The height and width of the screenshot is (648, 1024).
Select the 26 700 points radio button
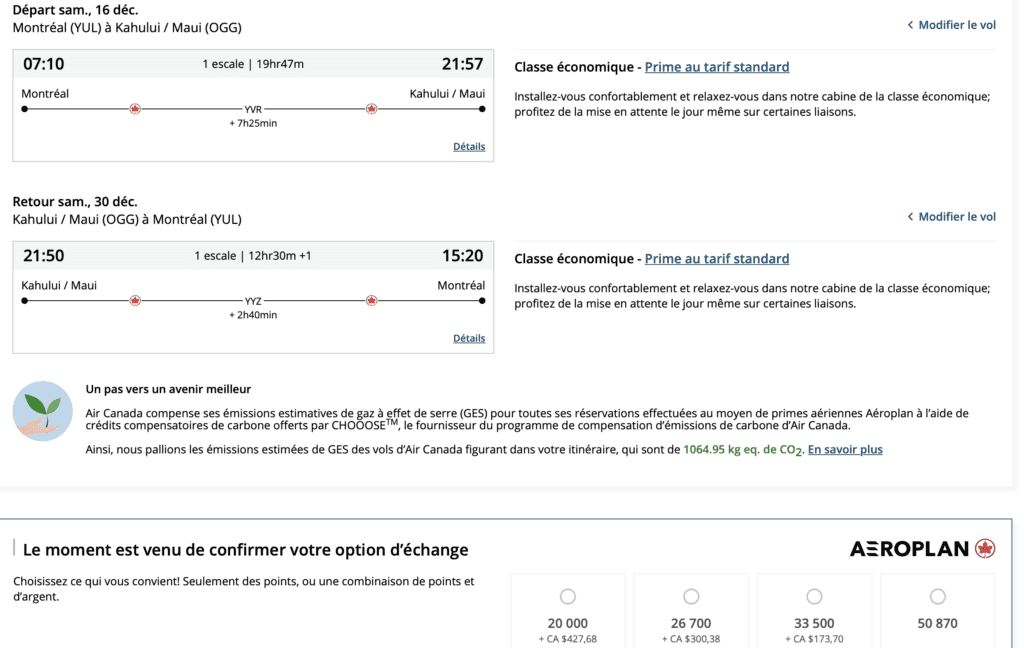point(691,597)
